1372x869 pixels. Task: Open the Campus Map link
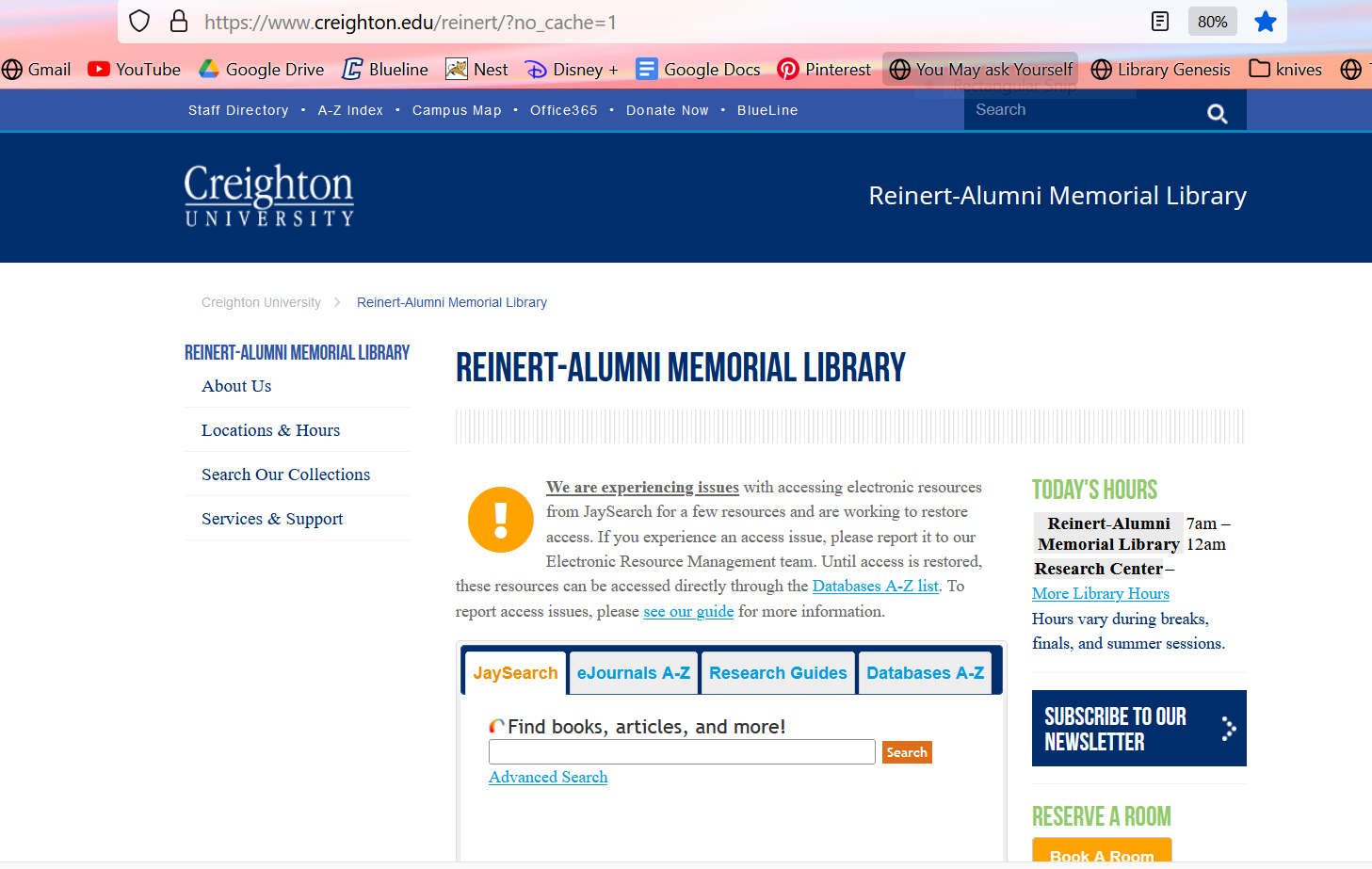point(457,110)
